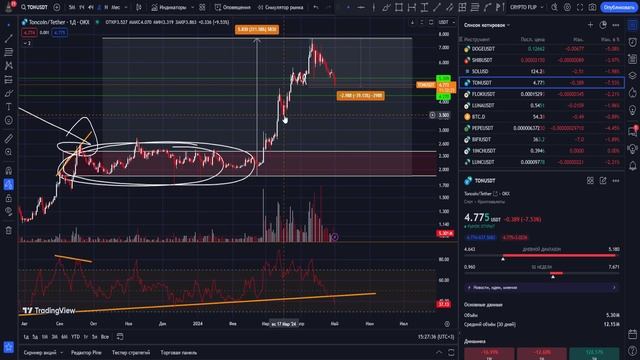Viewport: 640px width, 360px height.
Task: Open the CRYPTO FLIP layout dropdown
Action: 527,7
